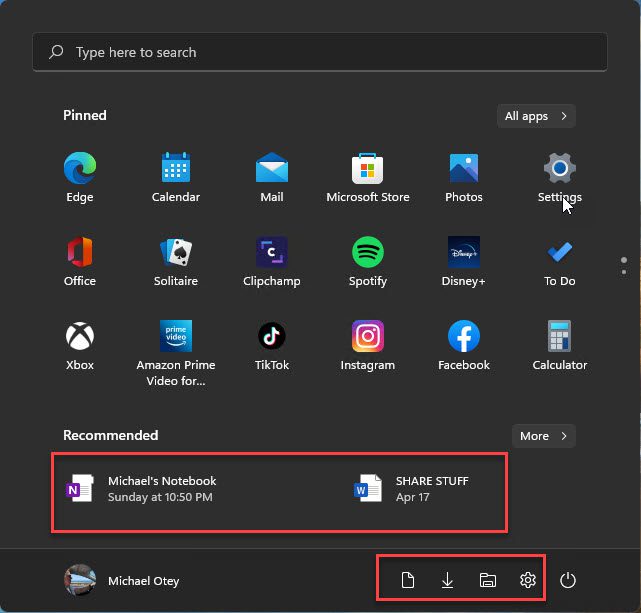Screen dimensions: 641x613
Task: Open Disney+ app
Action: pyautogui.click(x=464, y=262)
